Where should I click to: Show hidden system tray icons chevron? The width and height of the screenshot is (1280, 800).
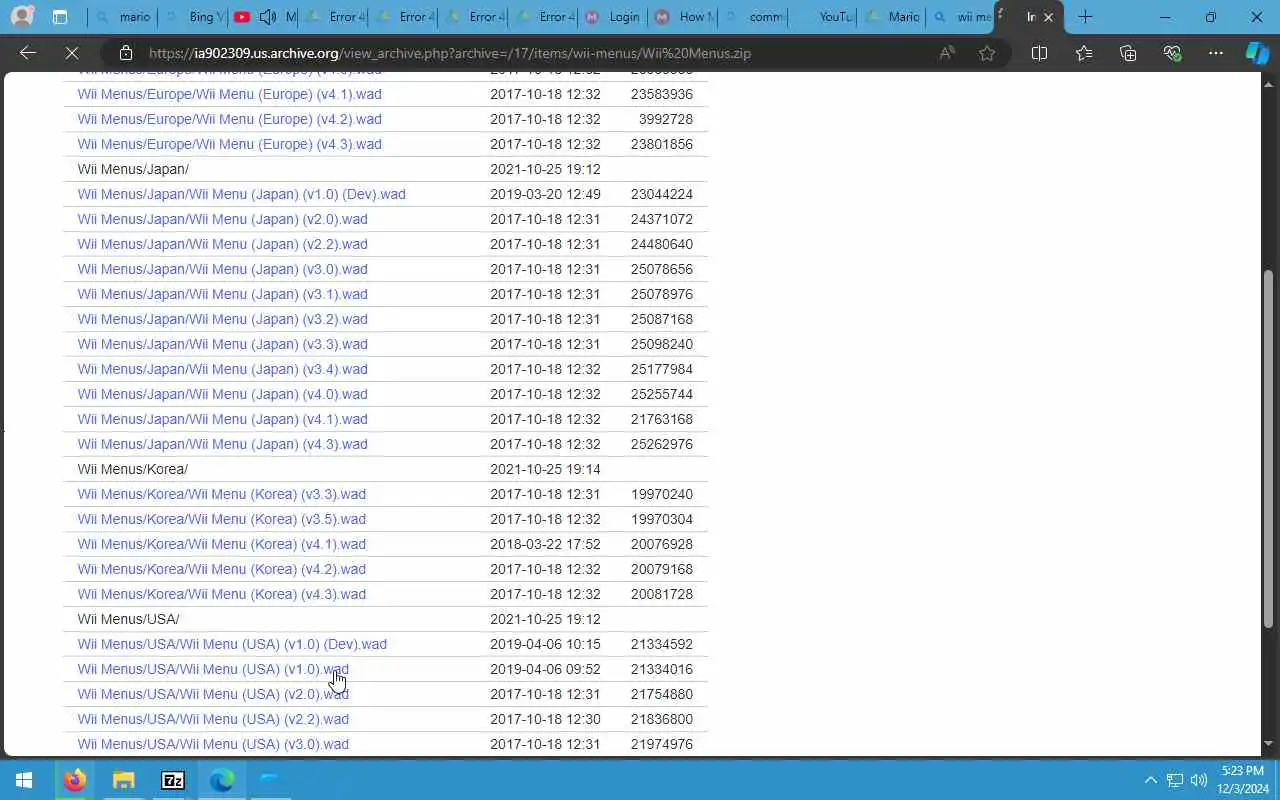[x=1150, y=780]
